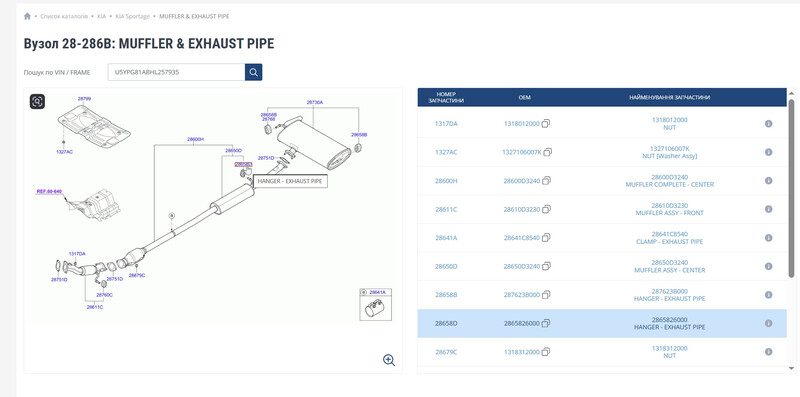Show info for CLAMP - EXHAUST PIPE row

(x=768, y=238)
